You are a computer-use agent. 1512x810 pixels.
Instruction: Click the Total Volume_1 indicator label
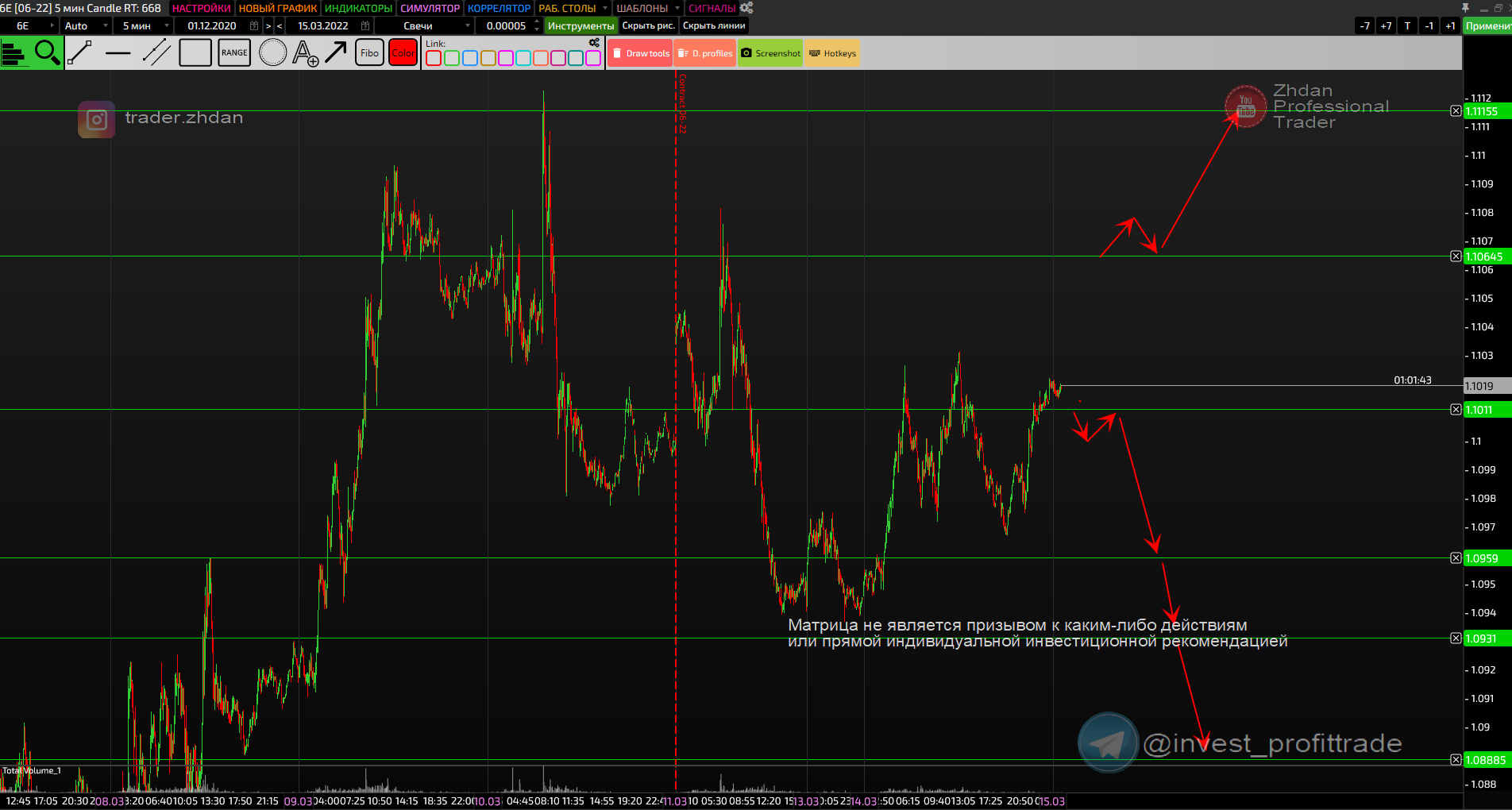[x=32, y=770]
